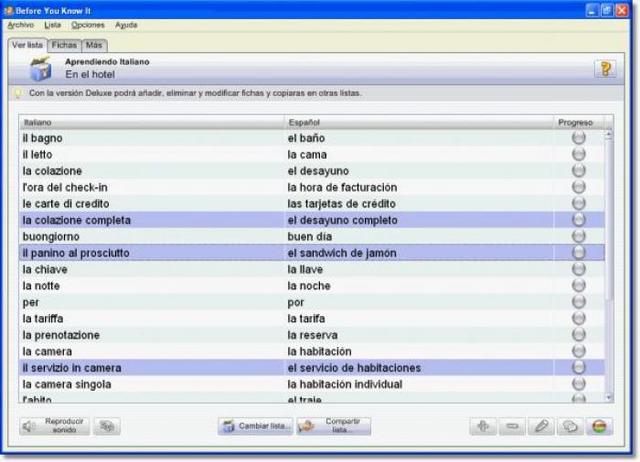Screen dimensions: 640x462
Task: Click the colored ball icon at bottom right
Action: pyautogui.click(x=599, y=426)
